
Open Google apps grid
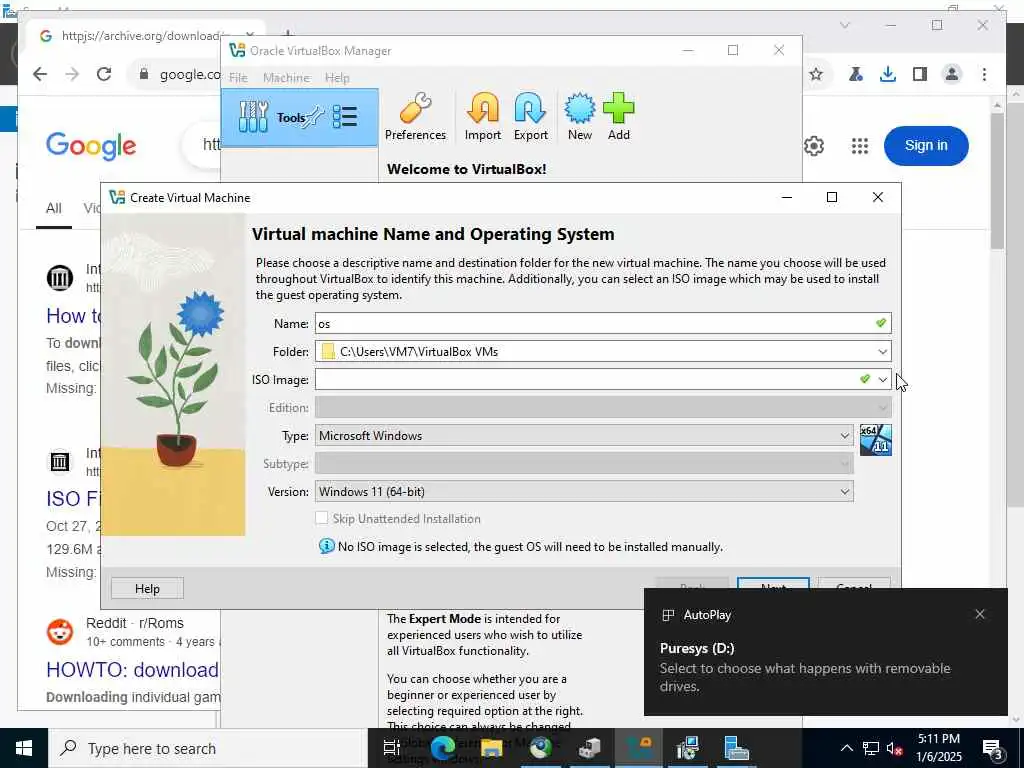point(859,146)
